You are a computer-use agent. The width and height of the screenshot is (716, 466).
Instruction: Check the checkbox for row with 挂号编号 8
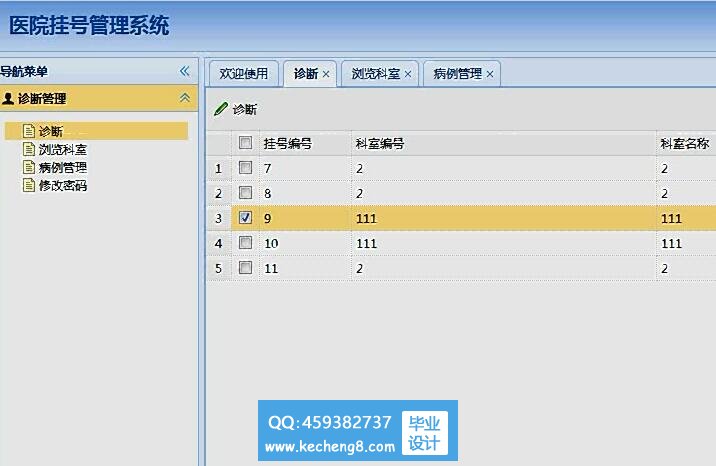pyautogui.click(x=245, y=193)
